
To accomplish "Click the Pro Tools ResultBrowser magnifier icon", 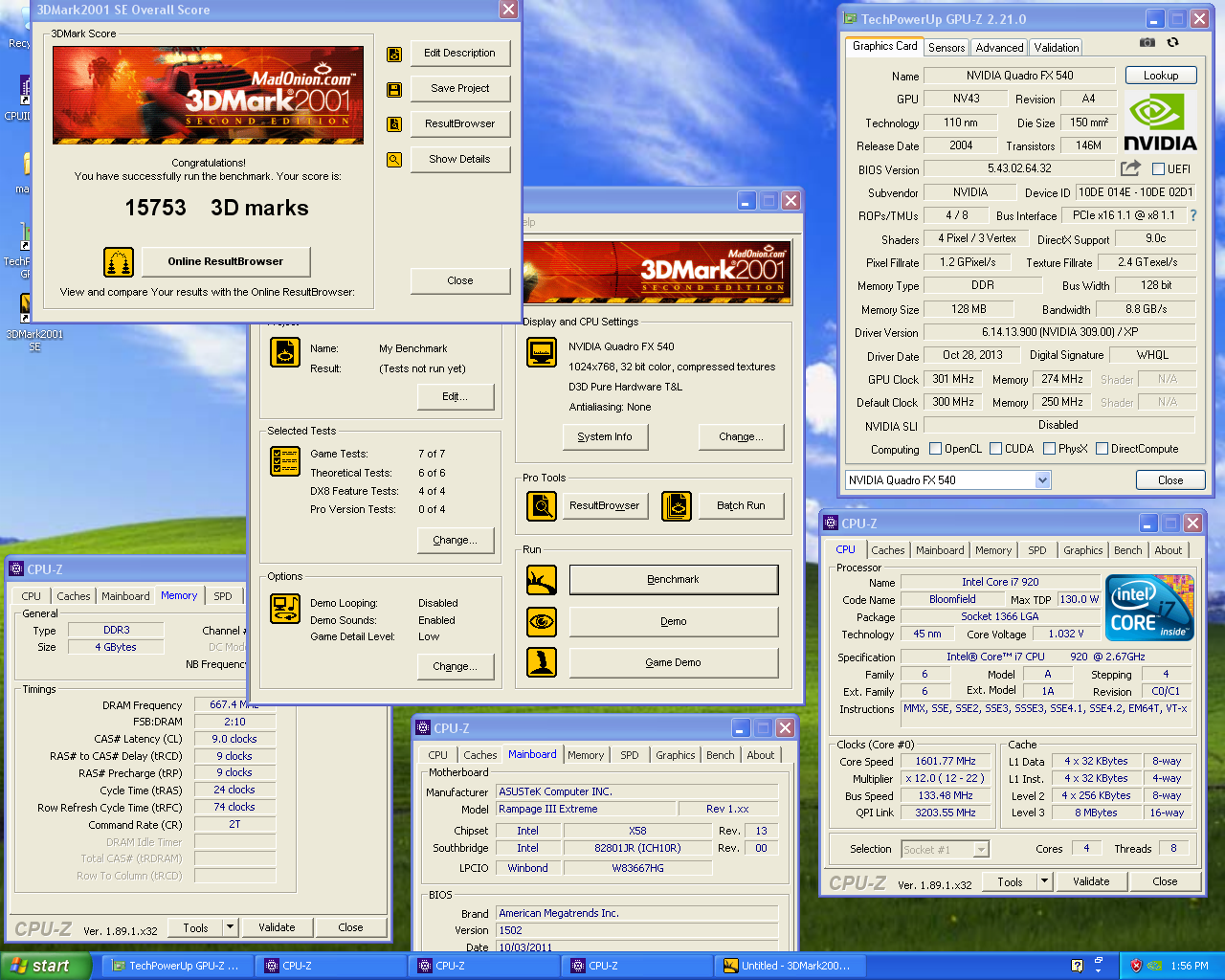I will pyautogui.click(x=542, y=505).
